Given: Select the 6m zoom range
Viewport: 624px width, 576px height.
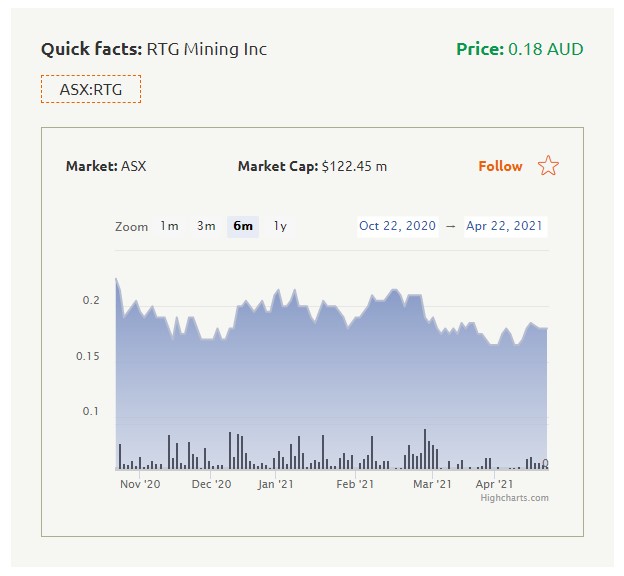Looking at the screenshot, I should coord(243,226).
